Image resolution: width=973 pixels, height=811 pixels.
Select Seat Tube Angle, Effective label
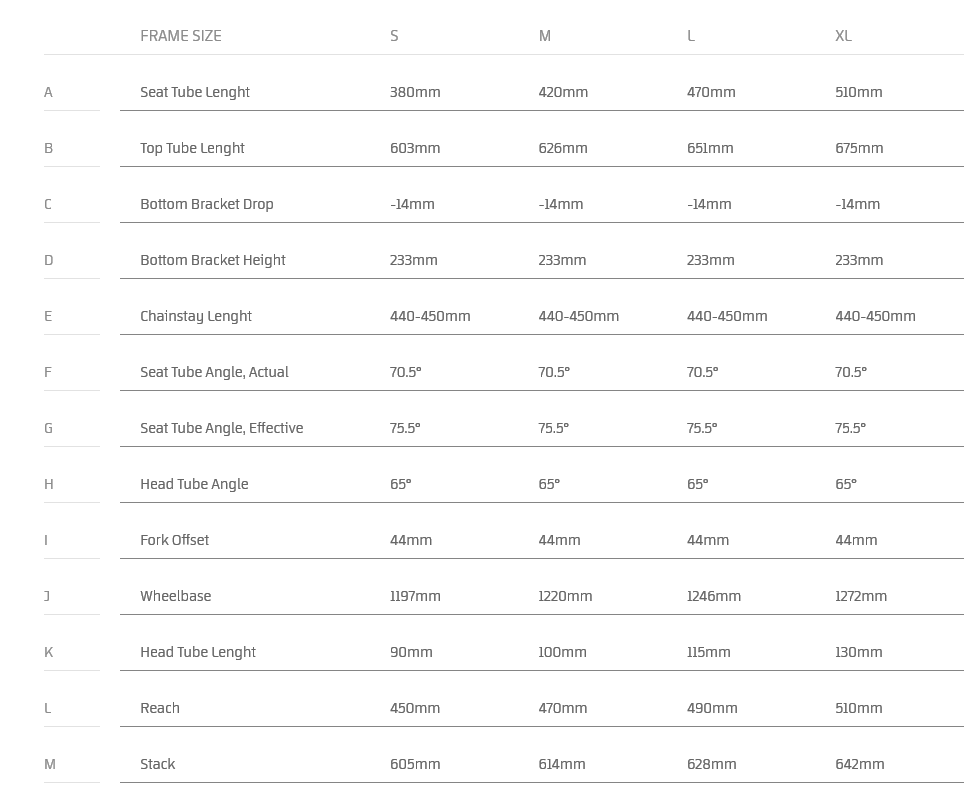click(222, 428)
